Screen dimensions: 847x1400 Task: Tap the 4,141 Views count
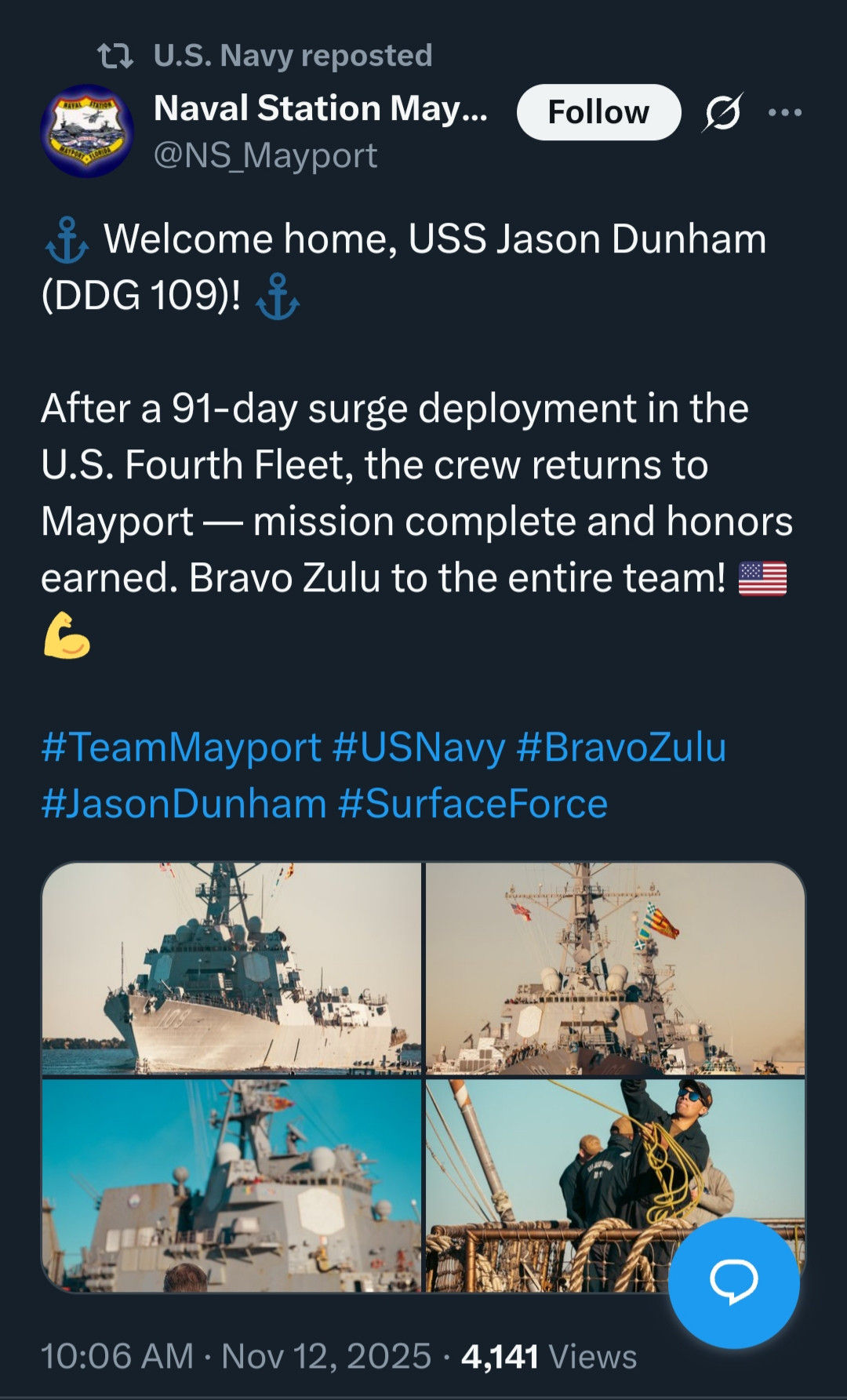point(549,1355)
